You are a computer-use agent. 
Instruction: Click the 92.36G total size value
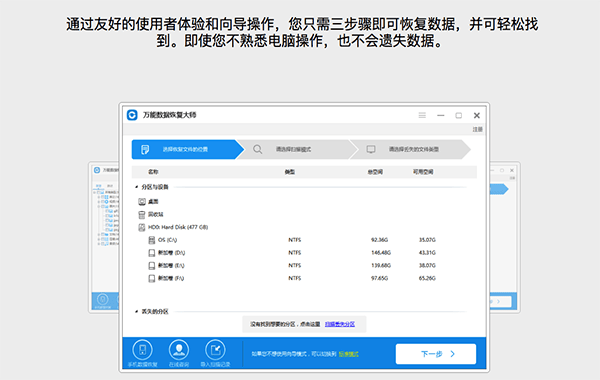(379, 240)
